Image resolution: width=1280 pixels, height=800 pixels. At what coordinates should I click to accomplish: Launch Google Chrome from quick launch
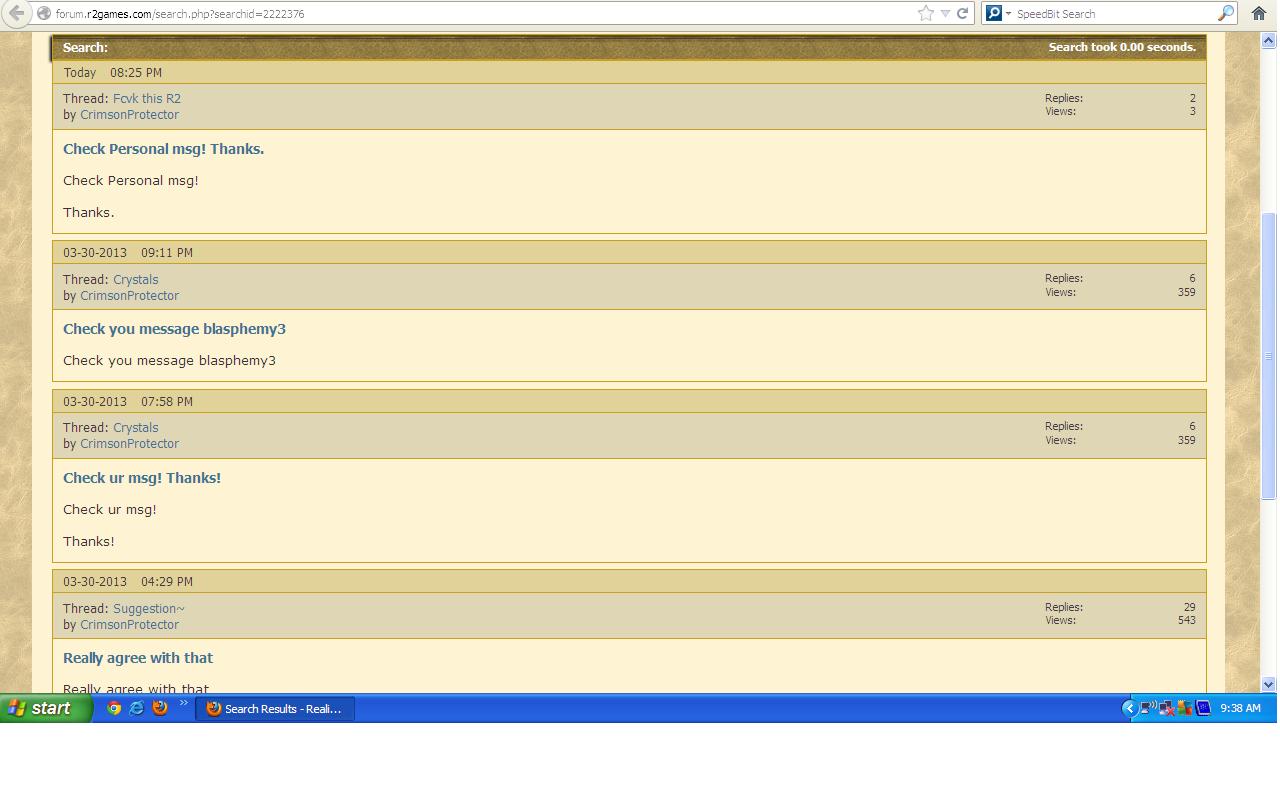coord(114,708)
